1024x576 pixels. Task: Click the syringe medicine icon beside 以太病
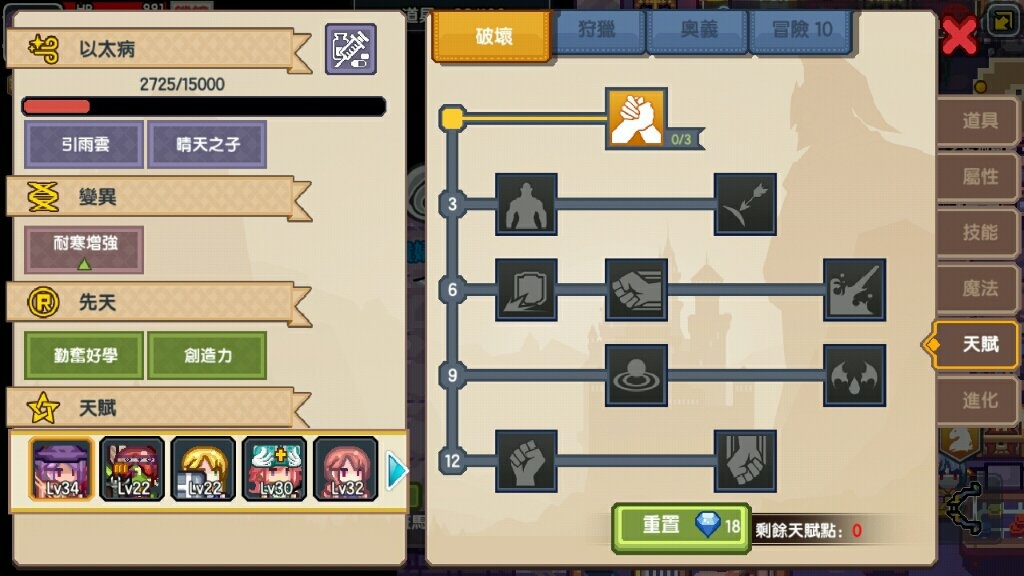351,49
